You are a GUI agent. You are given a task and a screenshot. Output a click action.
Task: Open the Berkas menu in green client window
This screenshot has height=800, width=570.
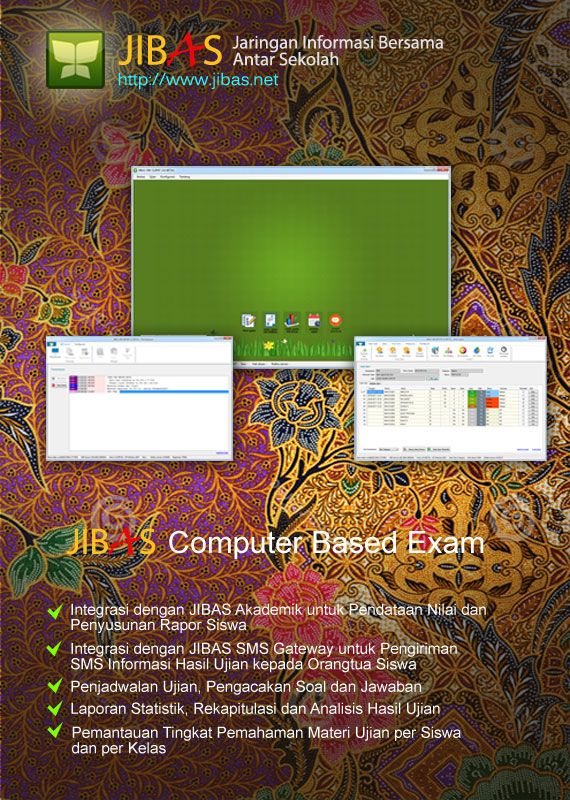coord(140,177)
